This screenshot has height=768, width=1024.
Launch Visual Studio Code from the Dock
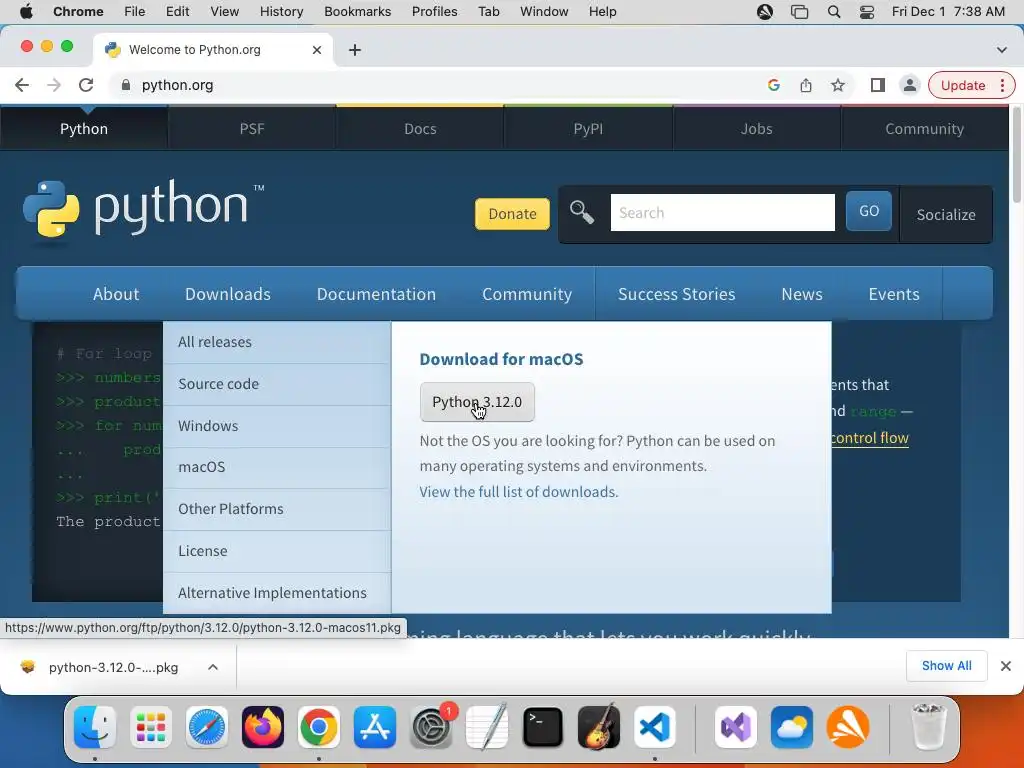pos(654,727)
